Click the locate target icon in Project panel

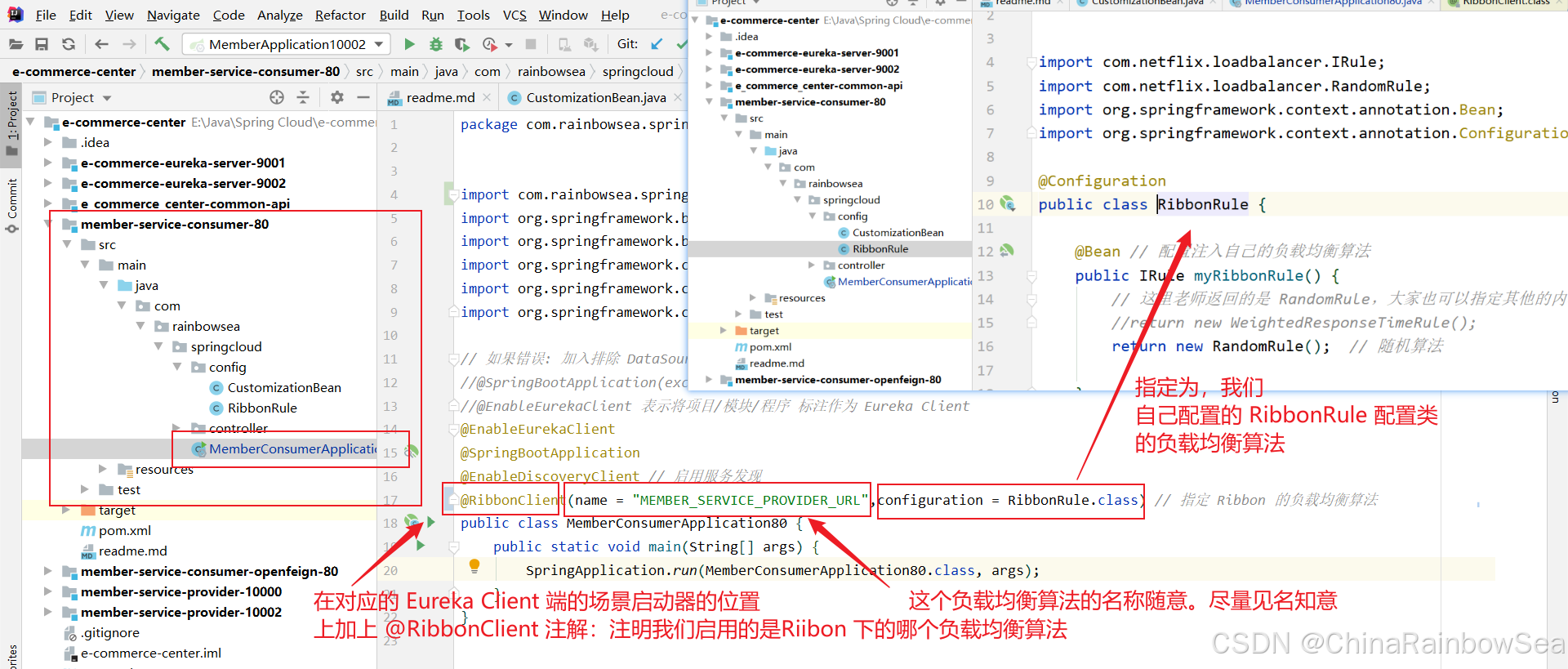[x=277, y=97]
